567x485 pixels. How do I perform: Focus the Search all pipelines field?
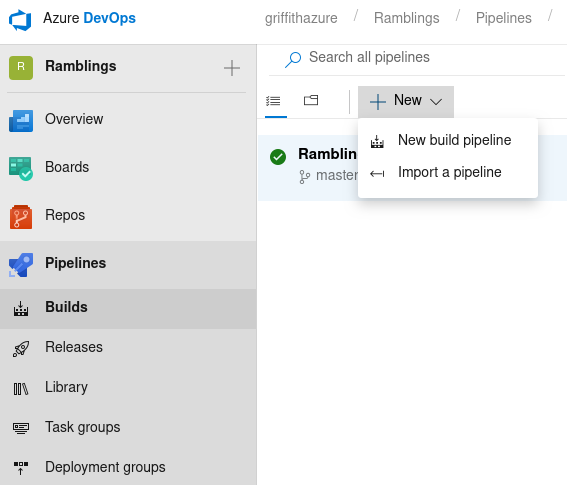tap(417, 58)
